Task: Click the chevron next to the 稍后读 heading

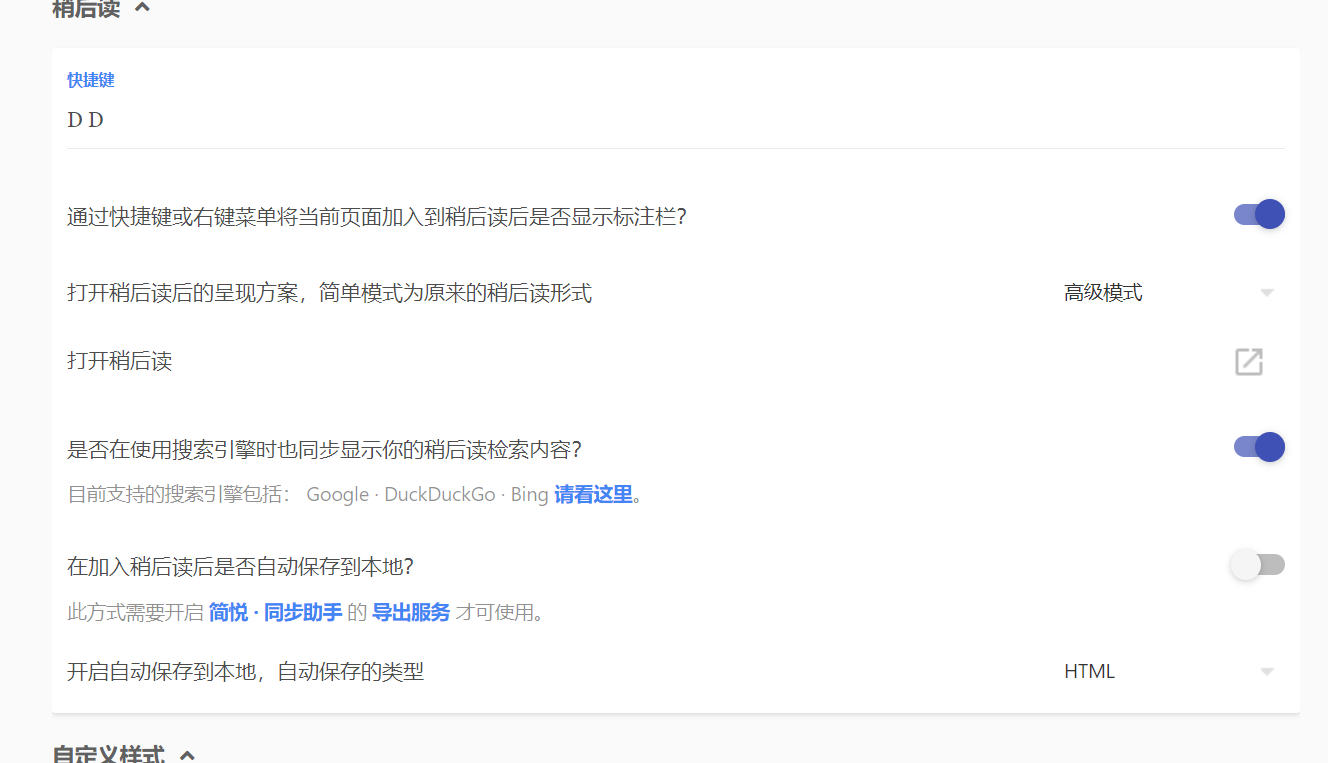Action: pyautogui.click(x=141, y=6)
